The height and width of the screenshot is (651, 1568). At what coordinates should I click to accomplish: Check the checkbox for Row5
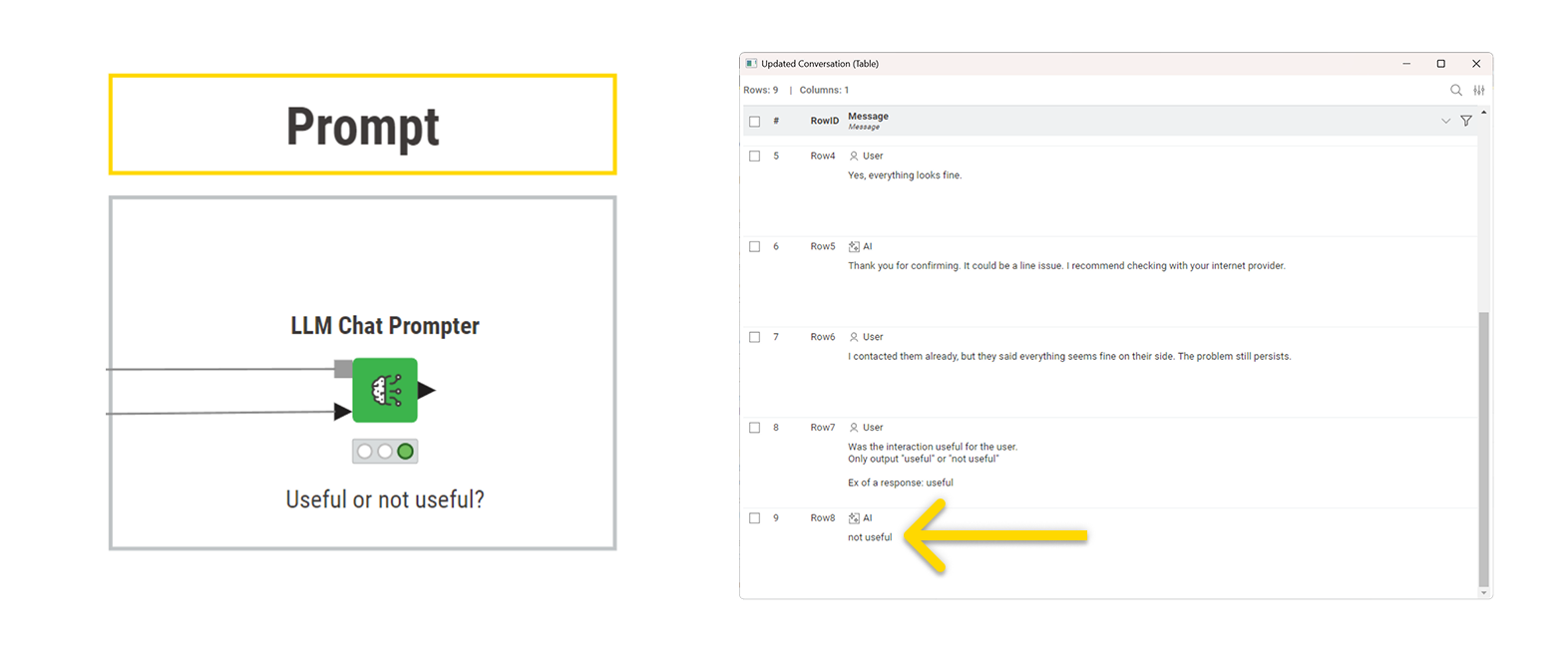coord(755,247)
